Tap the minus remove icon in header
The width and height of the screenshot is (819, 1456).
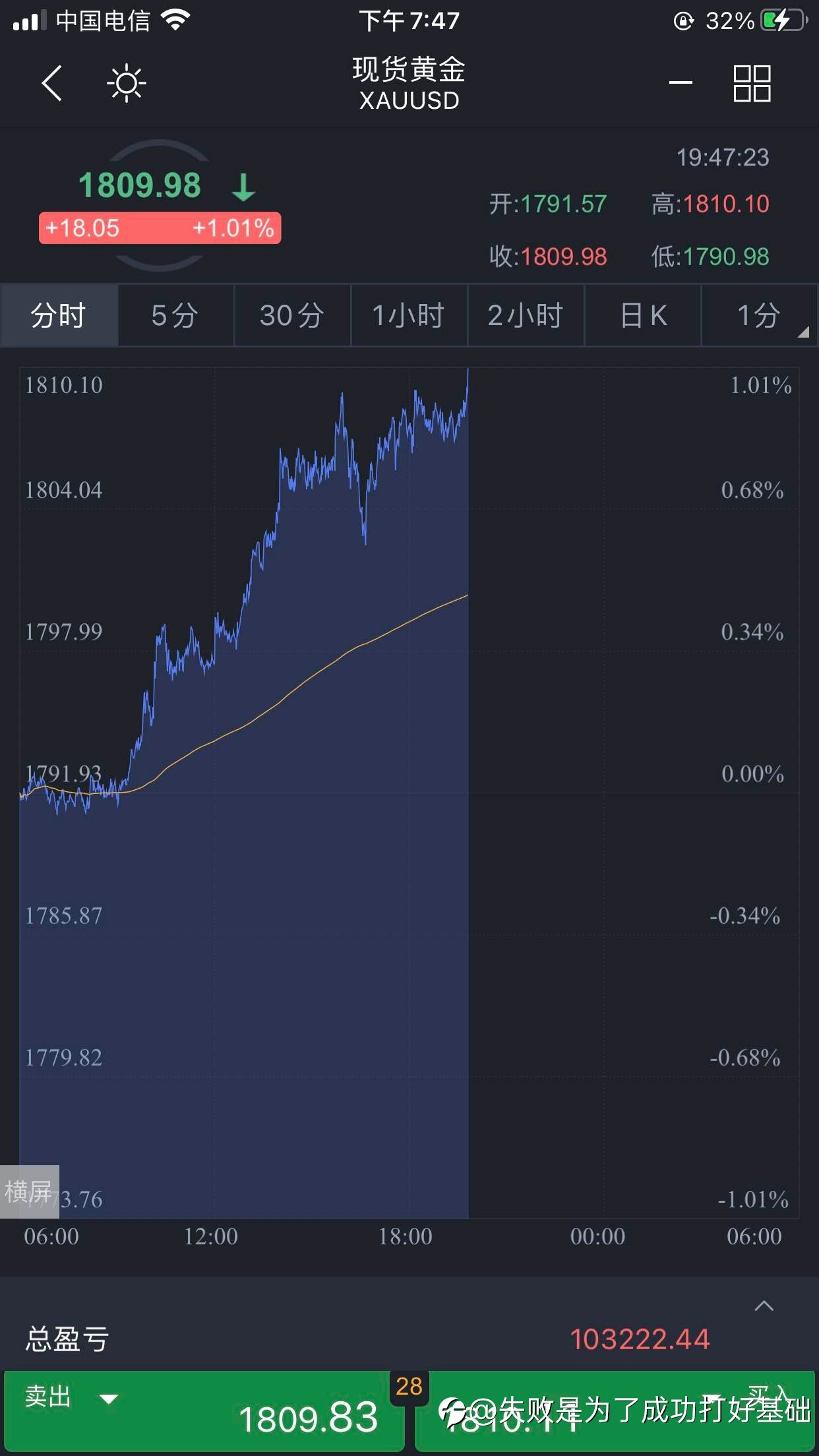tap(681, 82)
